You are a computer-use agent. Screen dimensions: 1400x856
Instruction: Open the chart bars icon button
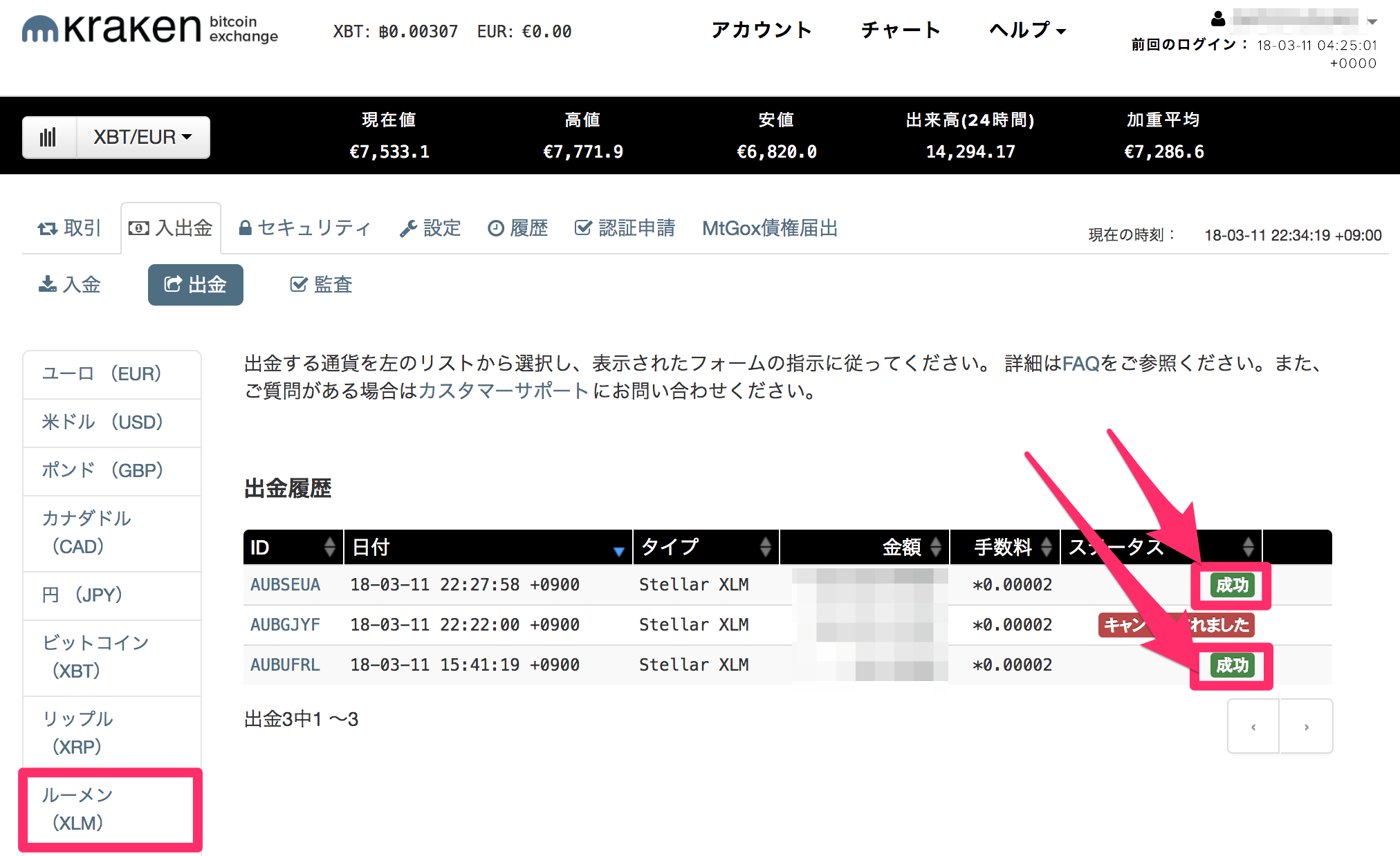coord(48,137)
